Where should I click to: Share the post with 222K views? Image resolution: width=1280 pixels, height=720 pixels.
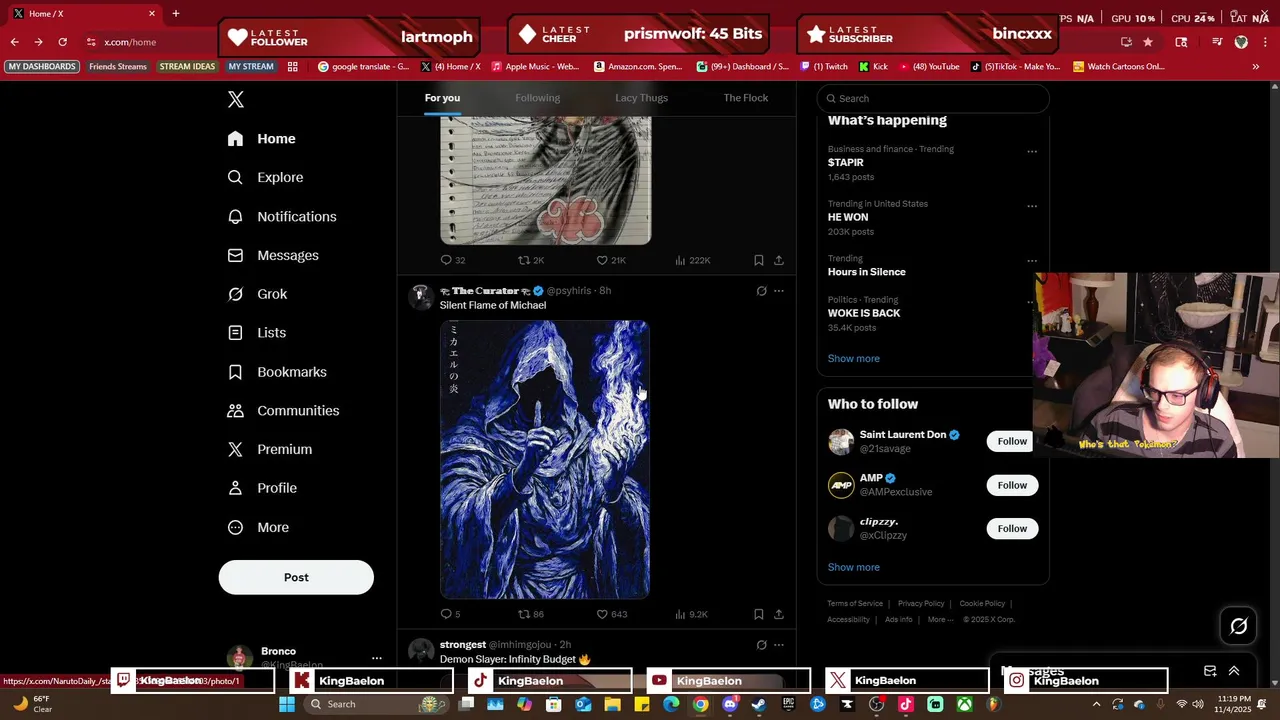click(779, 260)
